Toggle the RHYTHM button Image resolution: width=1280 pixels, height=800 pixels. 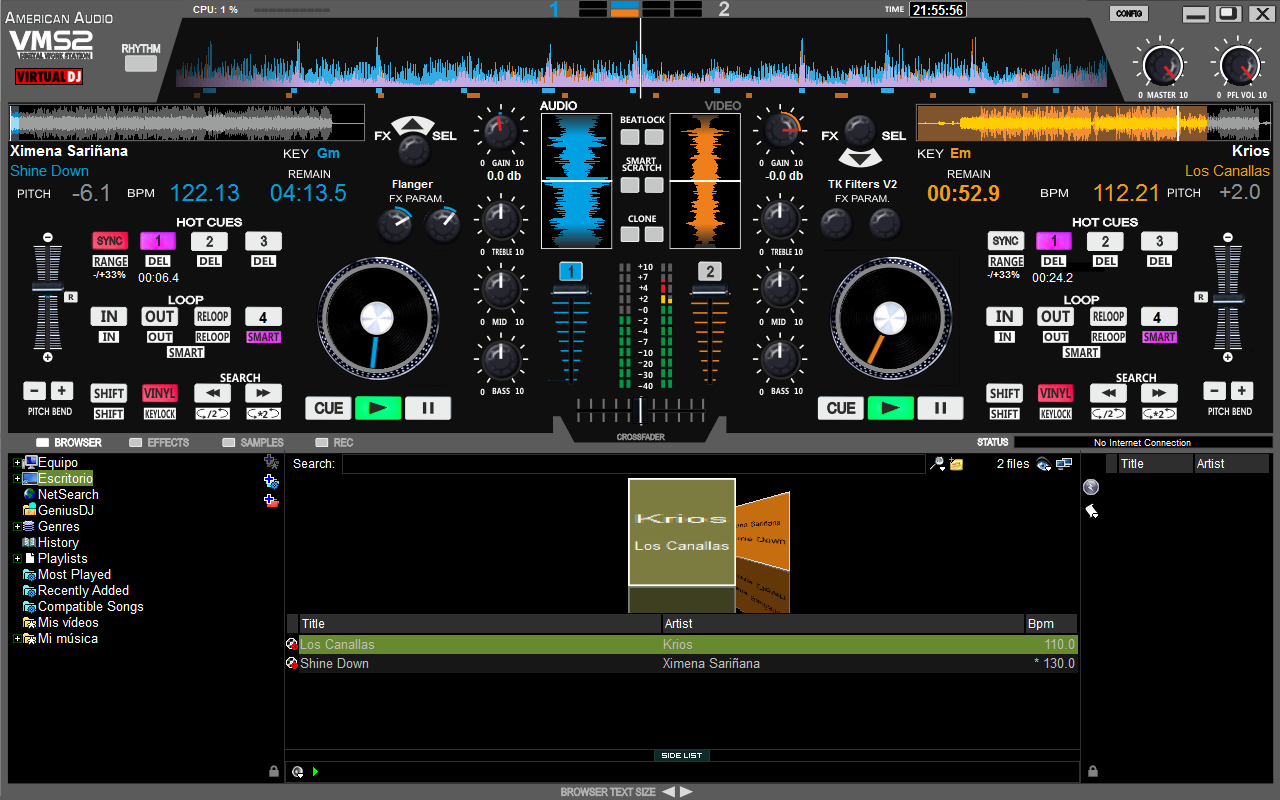(x=141, y=63)
